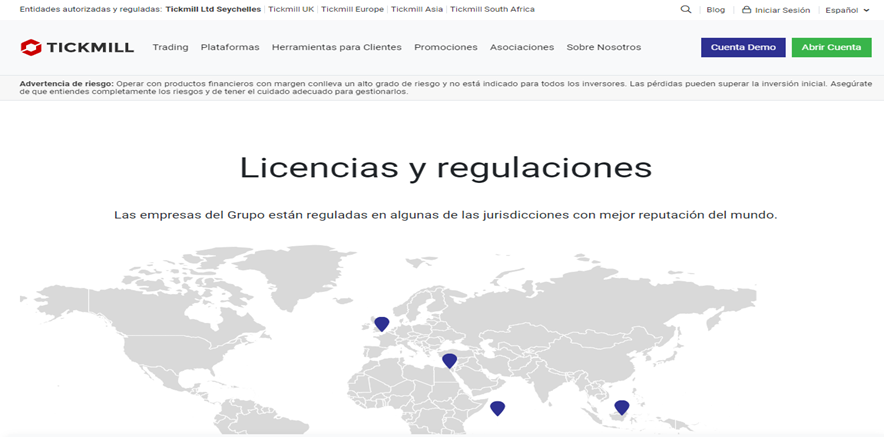Click the padlock icon beside Iniciar Sesión
The width and height of the screenshot is (884, 437).
tap(746, 10)
